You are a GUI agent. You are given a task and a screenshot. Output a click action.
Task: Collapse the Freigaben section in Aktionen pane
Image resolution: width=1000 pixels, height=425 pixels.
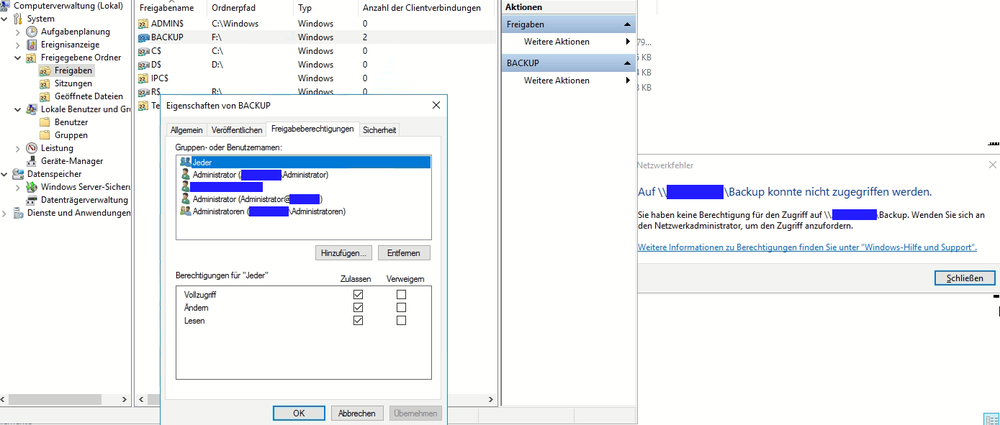coord(628,23)
